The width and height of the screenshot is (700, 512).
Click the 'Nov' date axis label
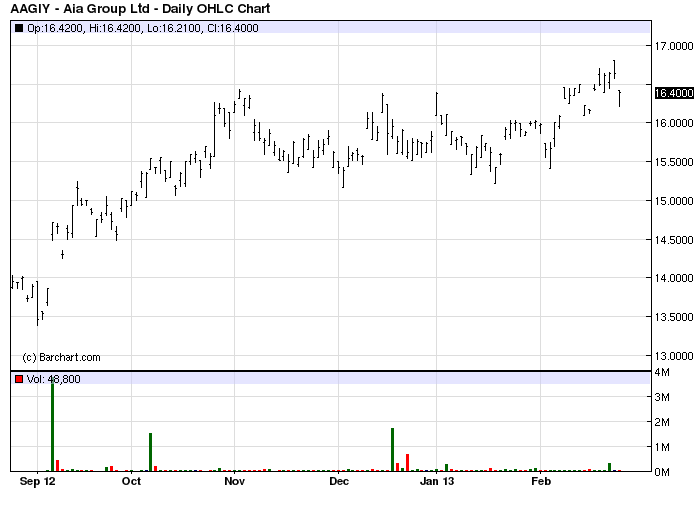click(x=234, y=481)
